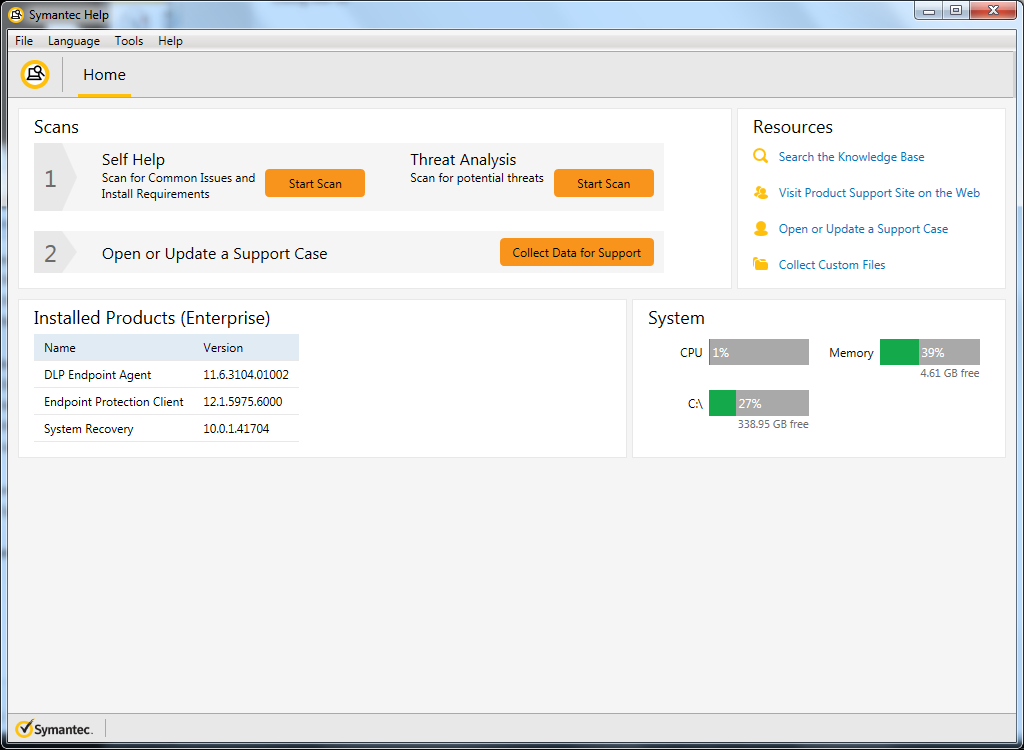Minimize the Symantec Help window

point(929,11)
